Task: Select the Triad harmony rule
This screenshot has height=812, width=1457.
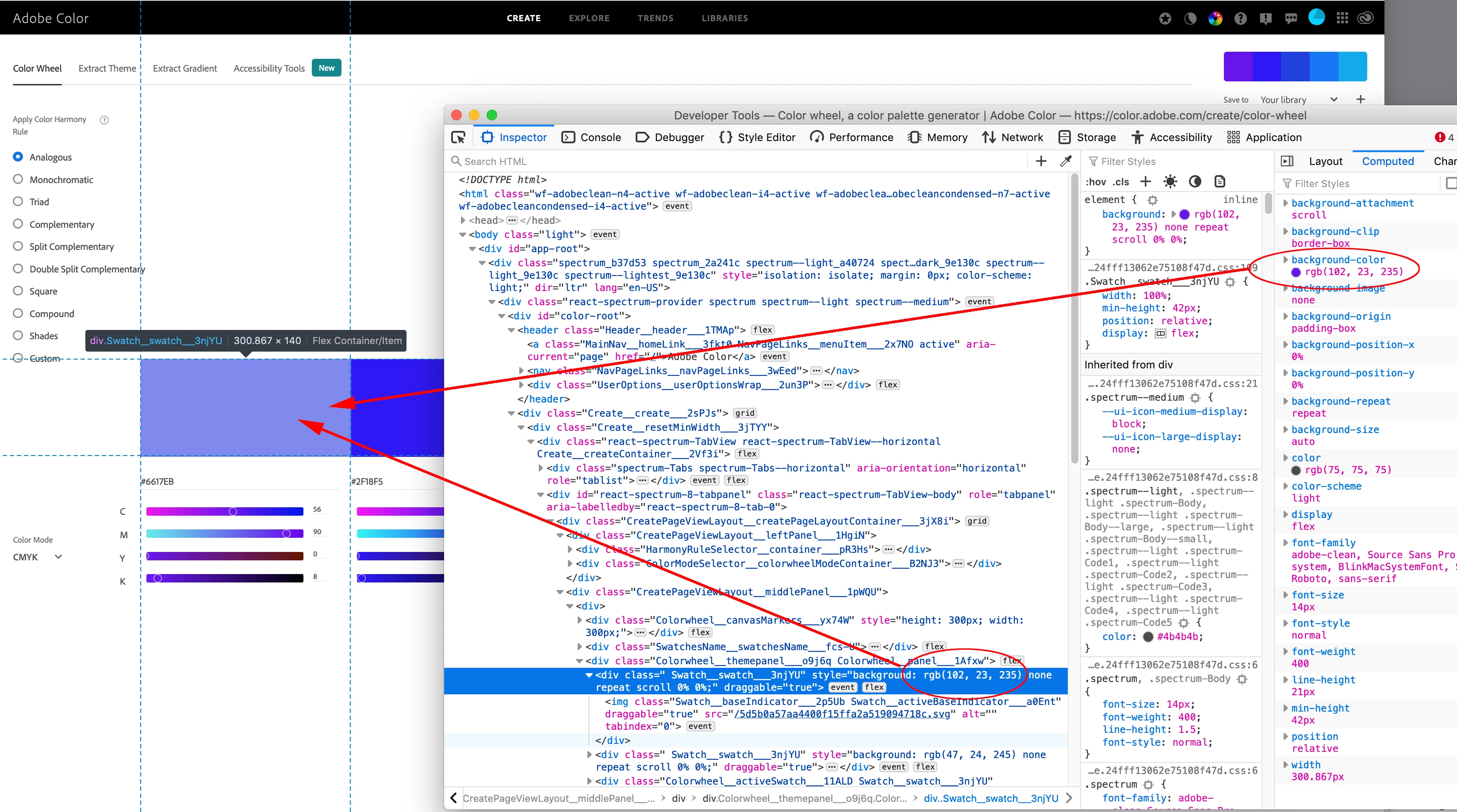Action: click(18, 201)
